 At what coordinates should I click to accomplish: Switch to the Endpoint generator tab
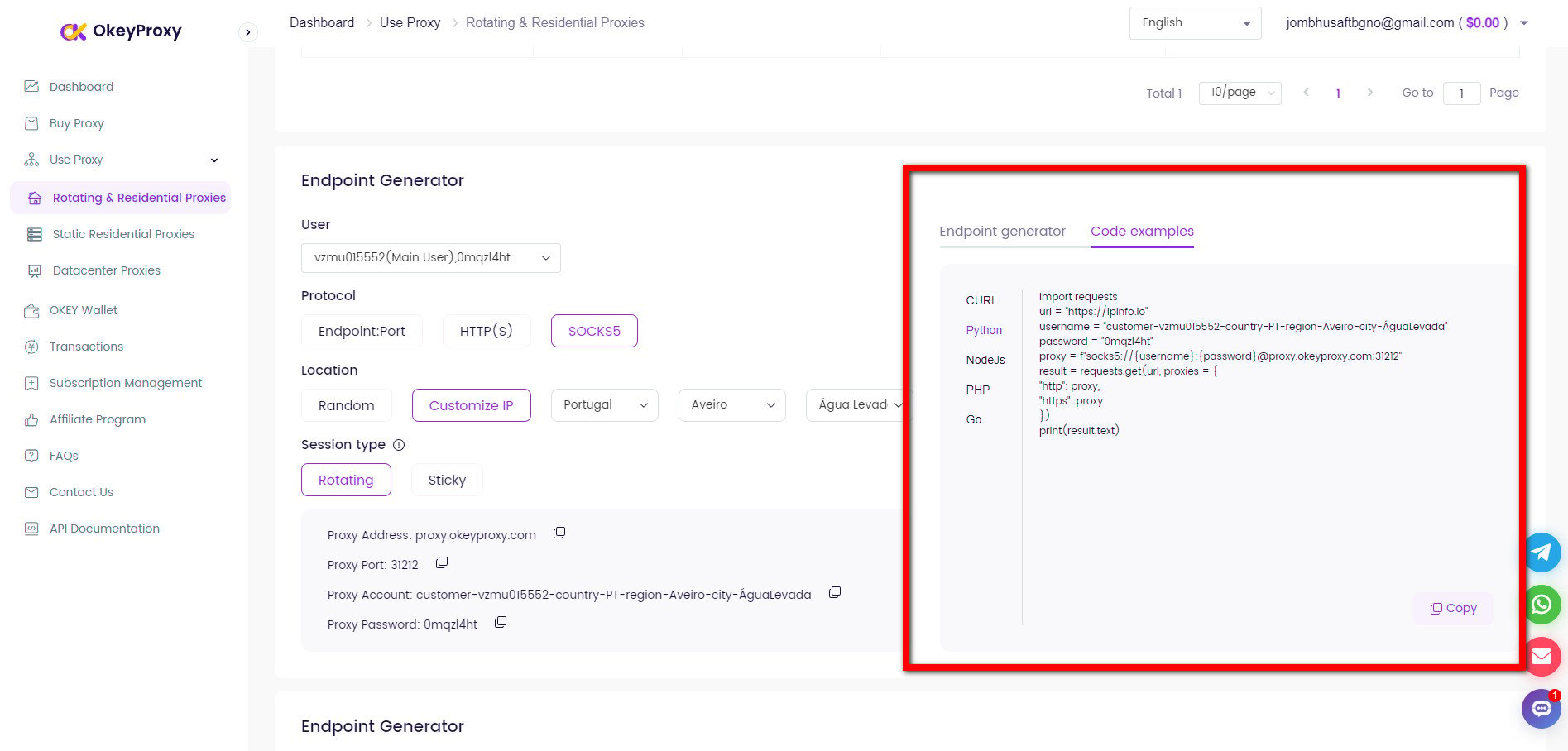pos(1002,232)
